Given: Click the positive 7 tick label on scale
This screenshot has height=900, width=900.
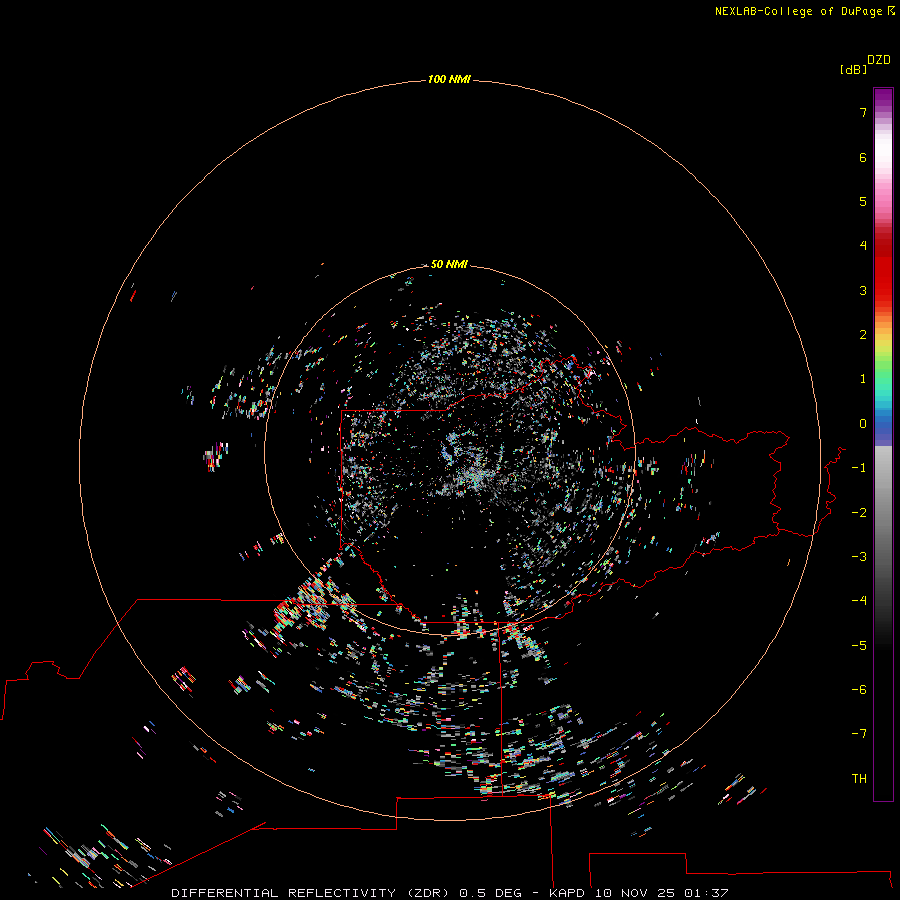Looking at the screenshot, I should coord(862,113).
